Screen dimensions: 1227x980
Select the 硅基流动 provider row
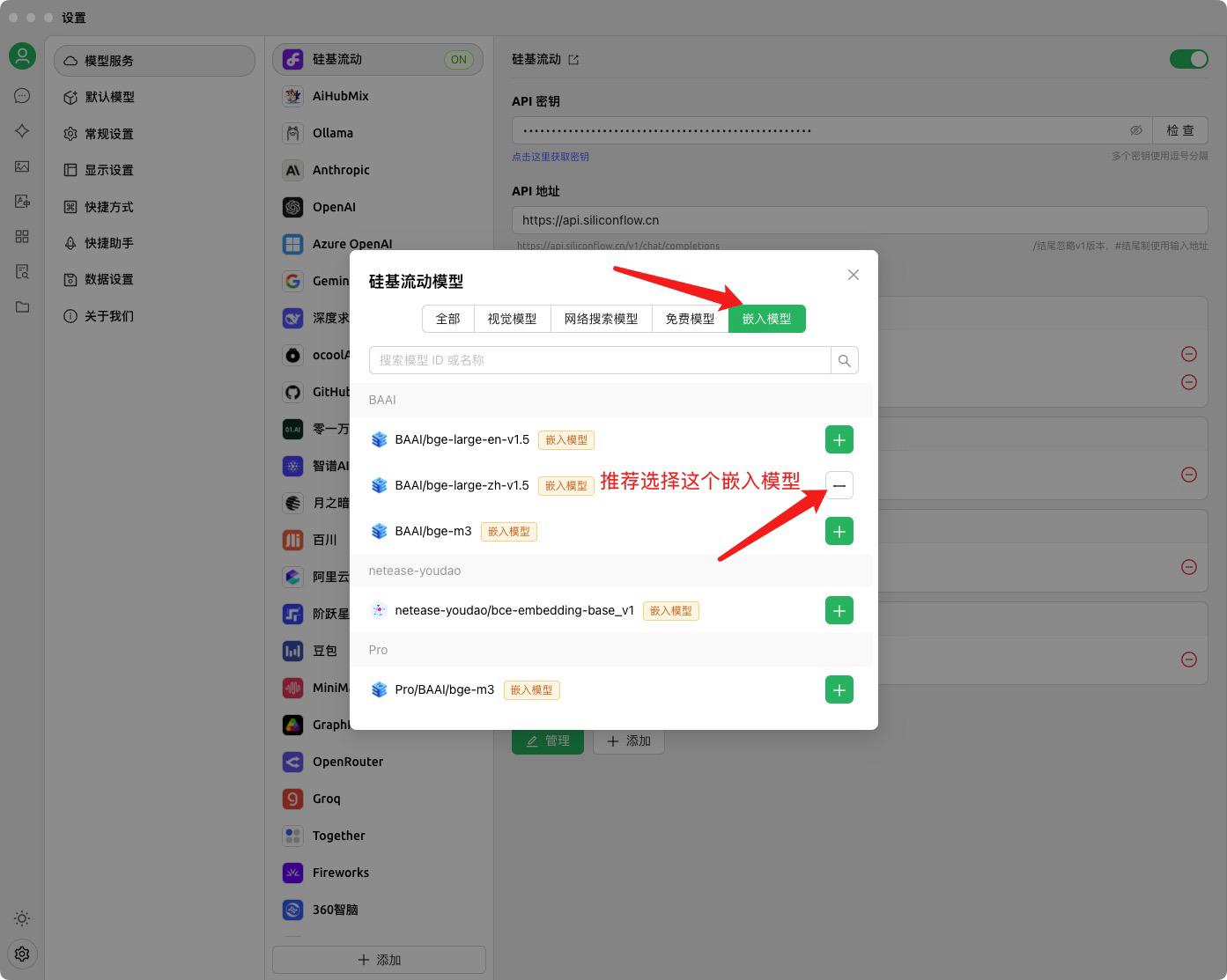tap(378, 59)
